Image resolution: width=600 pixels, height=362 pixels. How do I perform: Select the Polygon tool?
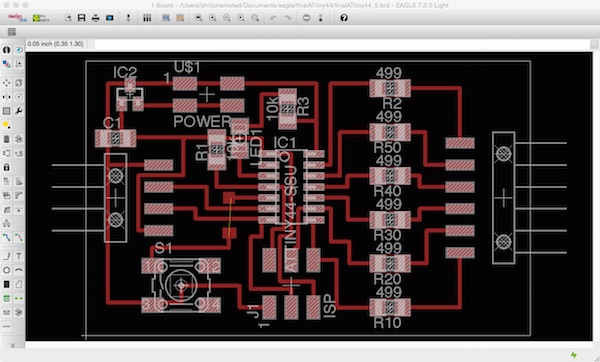tap(18, 284)
